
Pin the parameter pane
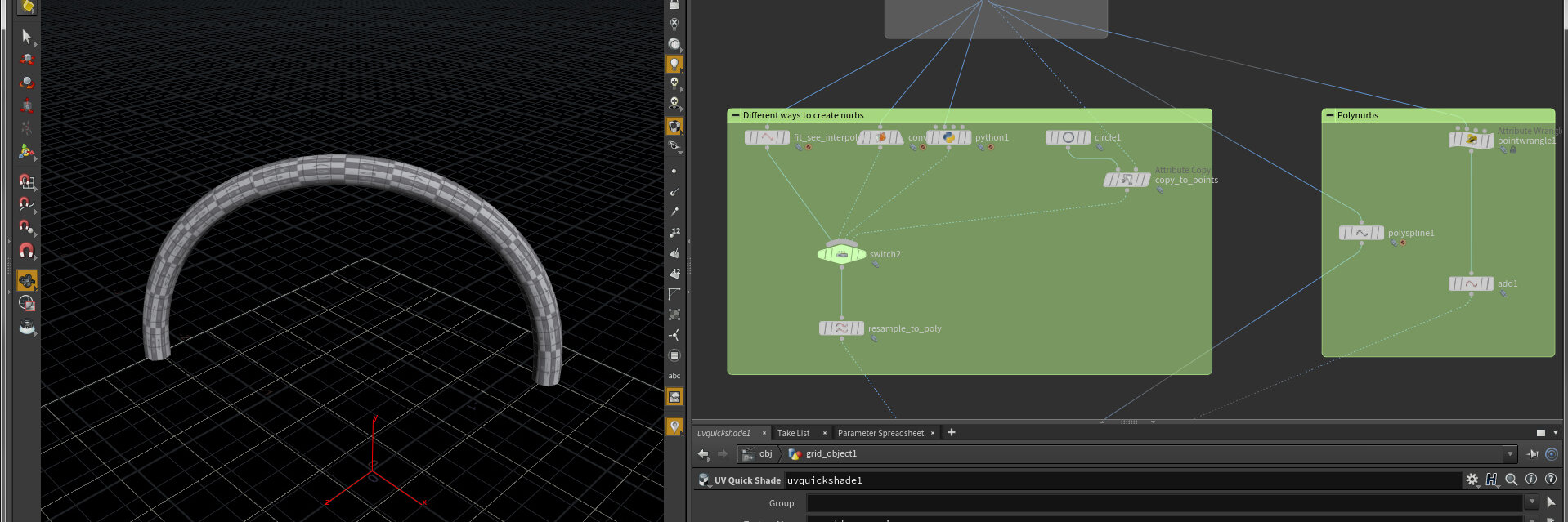pyautogui.click(x=1532, y=454)
